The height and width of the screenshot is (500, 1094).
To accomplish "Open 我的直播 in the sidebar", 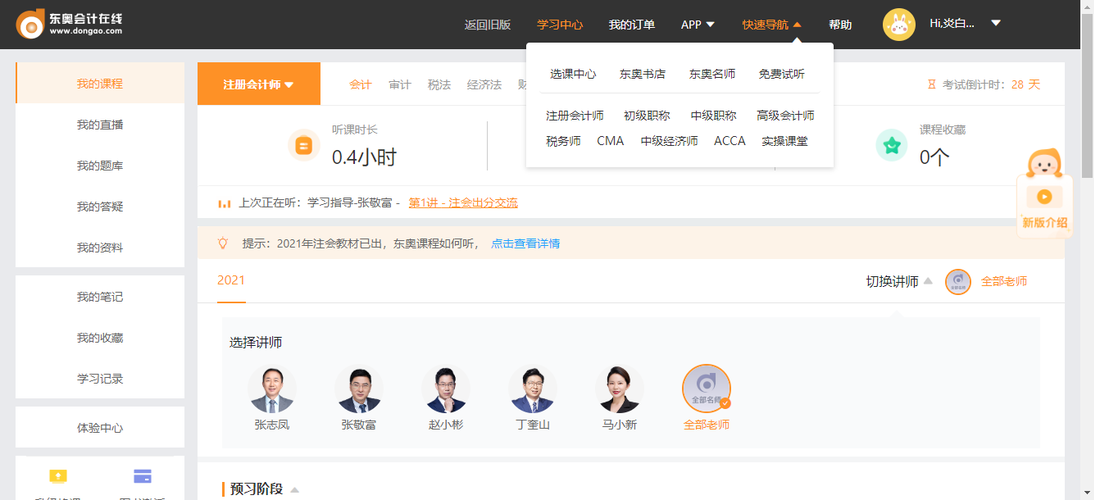I will point(100,125).
